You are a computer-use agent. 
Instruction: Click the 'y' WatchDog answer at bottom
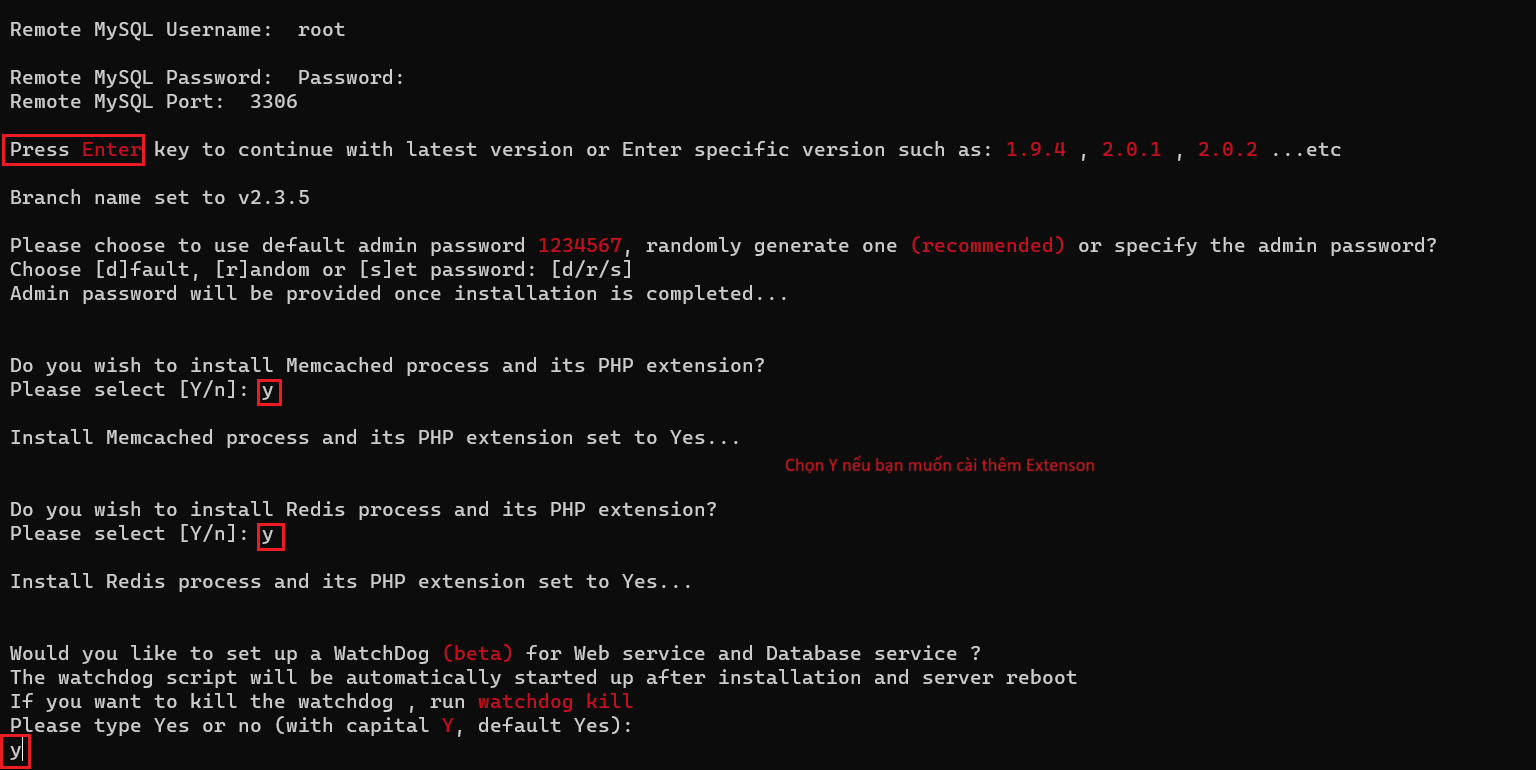click(16, 751)
